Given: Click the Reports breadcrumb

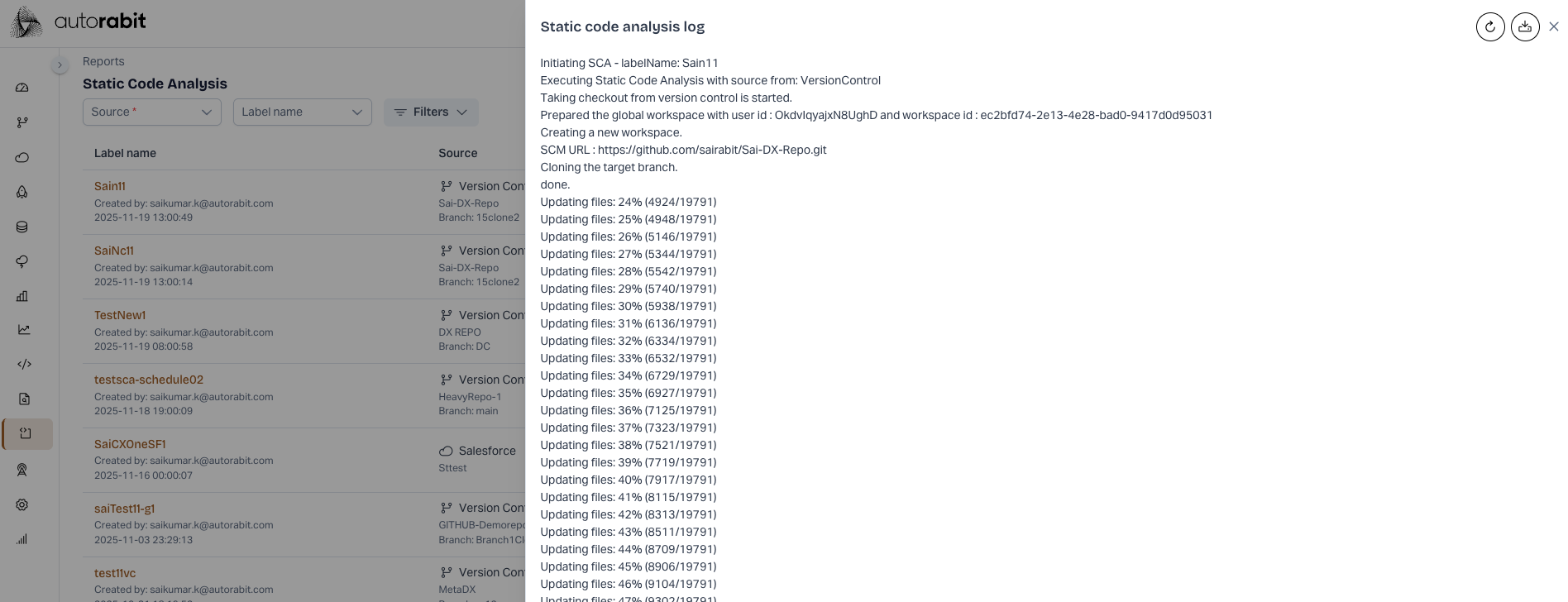Looking at the screenshot, I should (x=103, y=61).
